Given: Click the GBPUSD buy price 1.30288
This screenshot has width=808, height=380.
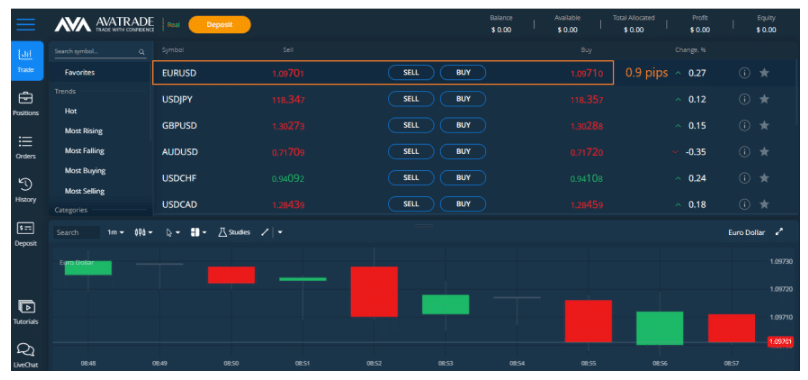Looking at the screenshot, I should tap(586, 126).
